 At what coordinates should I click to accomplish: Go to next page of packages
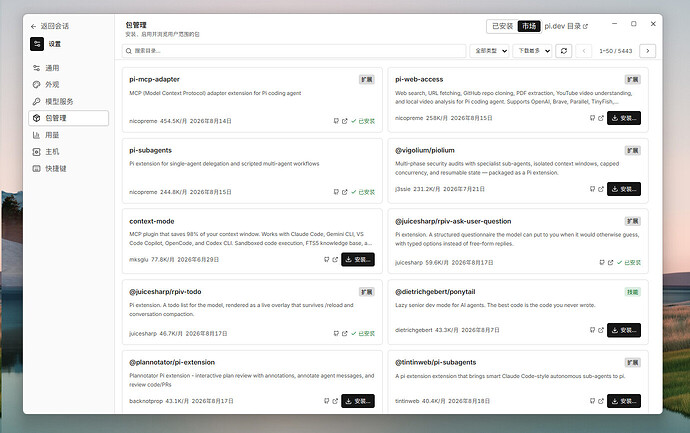pos(648,51)
